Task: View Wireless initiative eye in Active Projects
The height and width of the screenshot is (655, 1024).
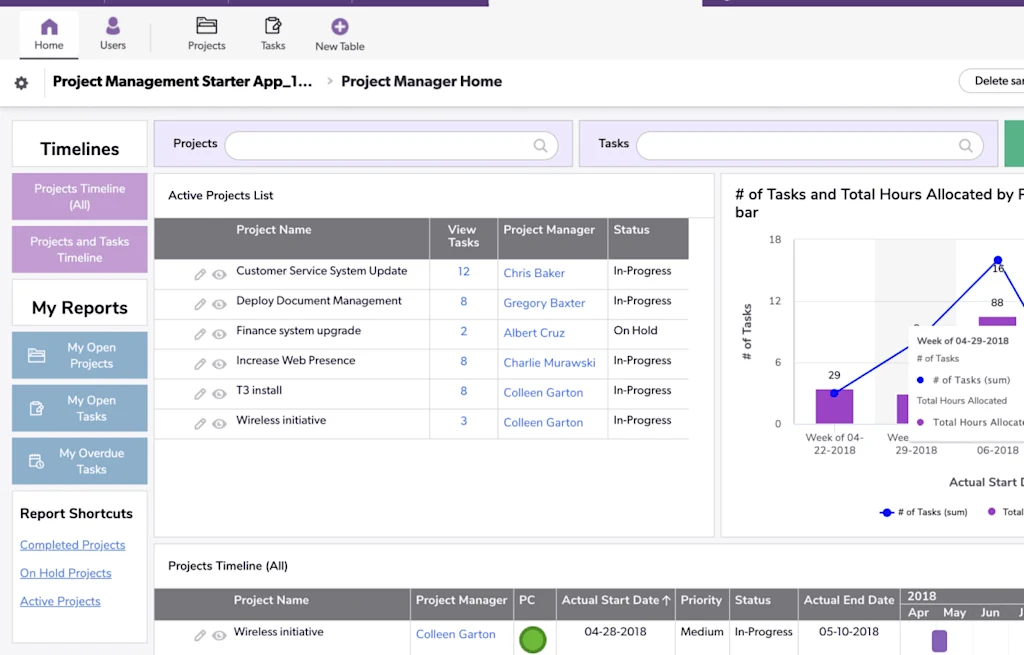Action: 219,424
